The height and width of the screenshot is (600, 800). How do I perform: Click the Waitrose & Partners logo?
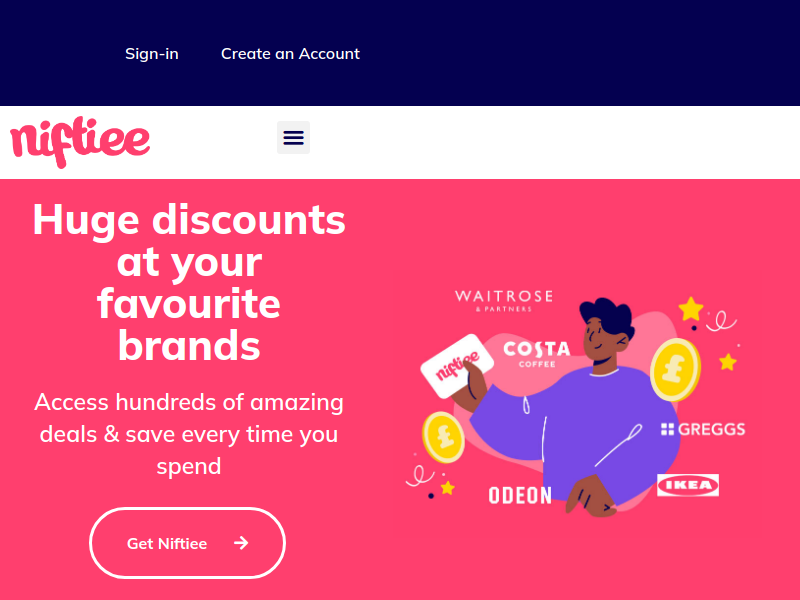click(504, 301)
